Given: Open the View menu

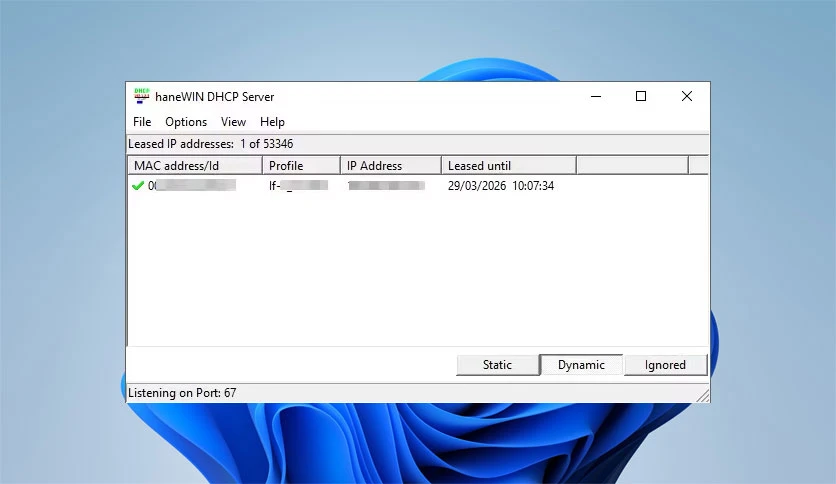Looking at the screenshot, I should click(233, 122).
